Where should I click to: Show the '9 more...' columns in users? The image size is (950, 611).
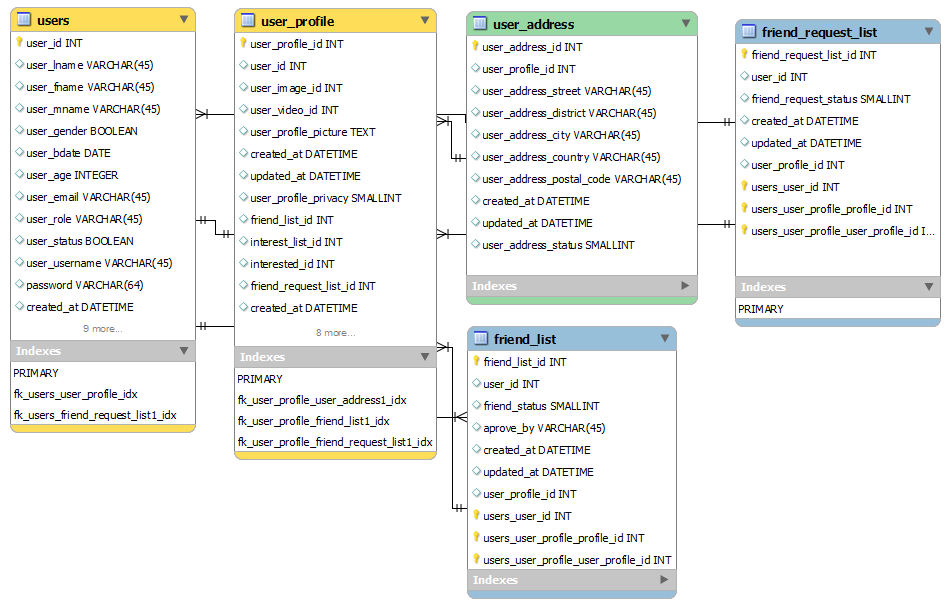[x=102, y=329]
